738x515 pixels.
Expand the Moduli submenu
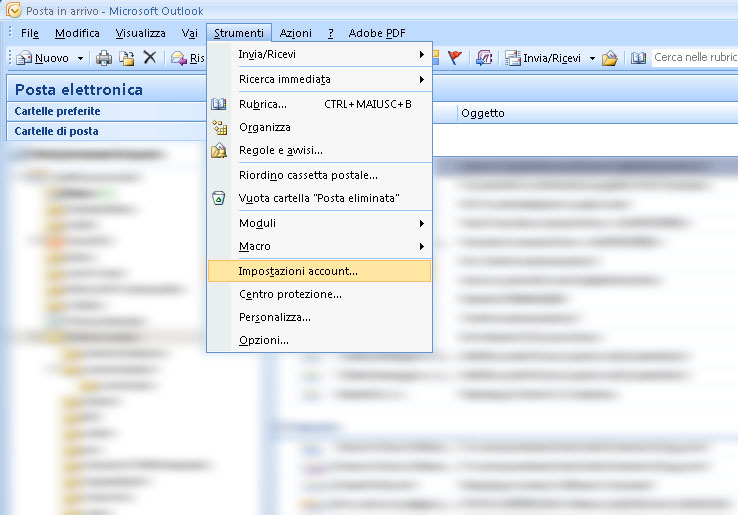[x=320, y=223]
